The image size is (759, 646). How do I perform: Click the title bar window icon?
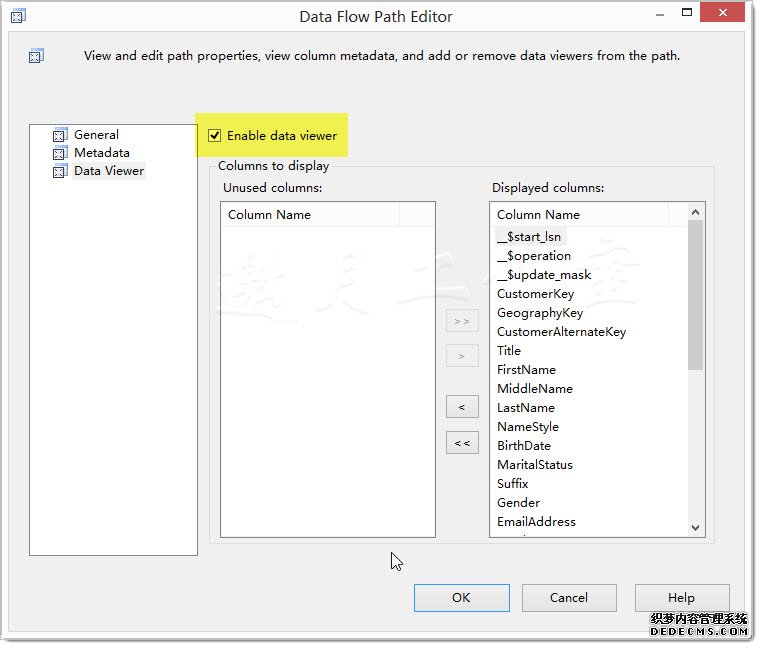pyautogui.click(x=17, y=17)
